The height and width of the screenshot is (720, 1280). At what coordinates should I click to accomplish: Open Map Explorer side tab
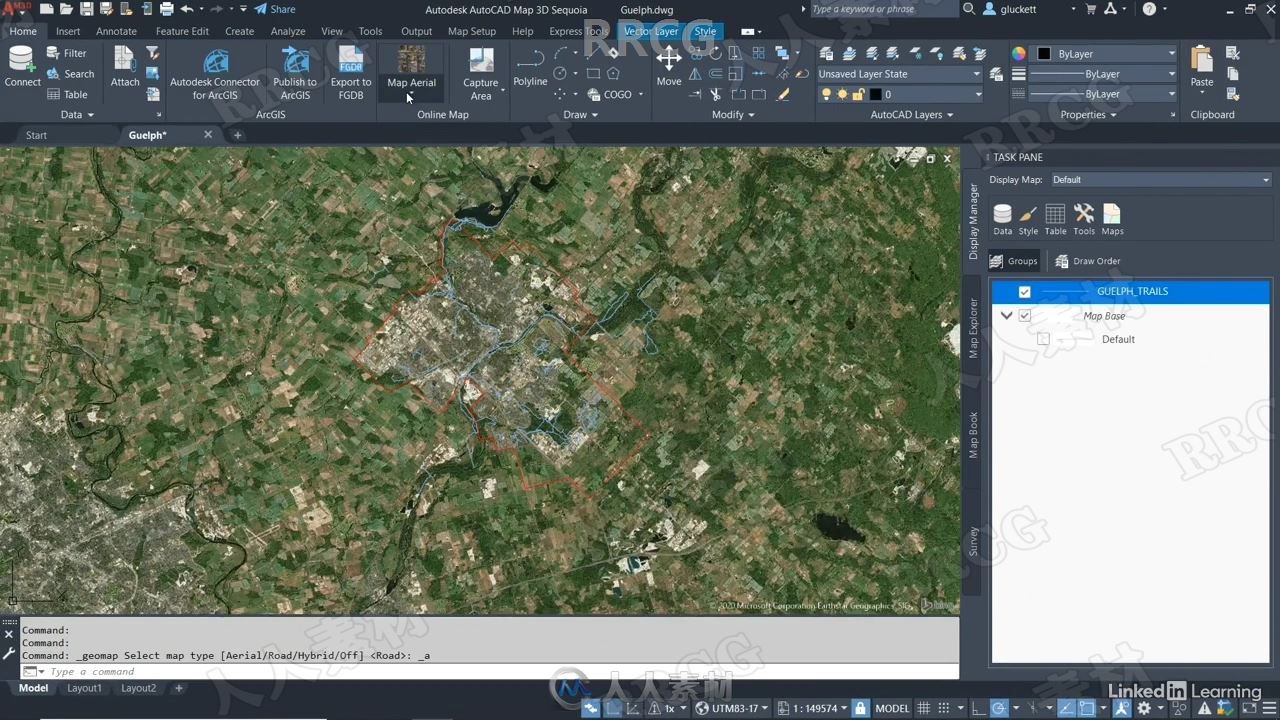click(974, 327)
